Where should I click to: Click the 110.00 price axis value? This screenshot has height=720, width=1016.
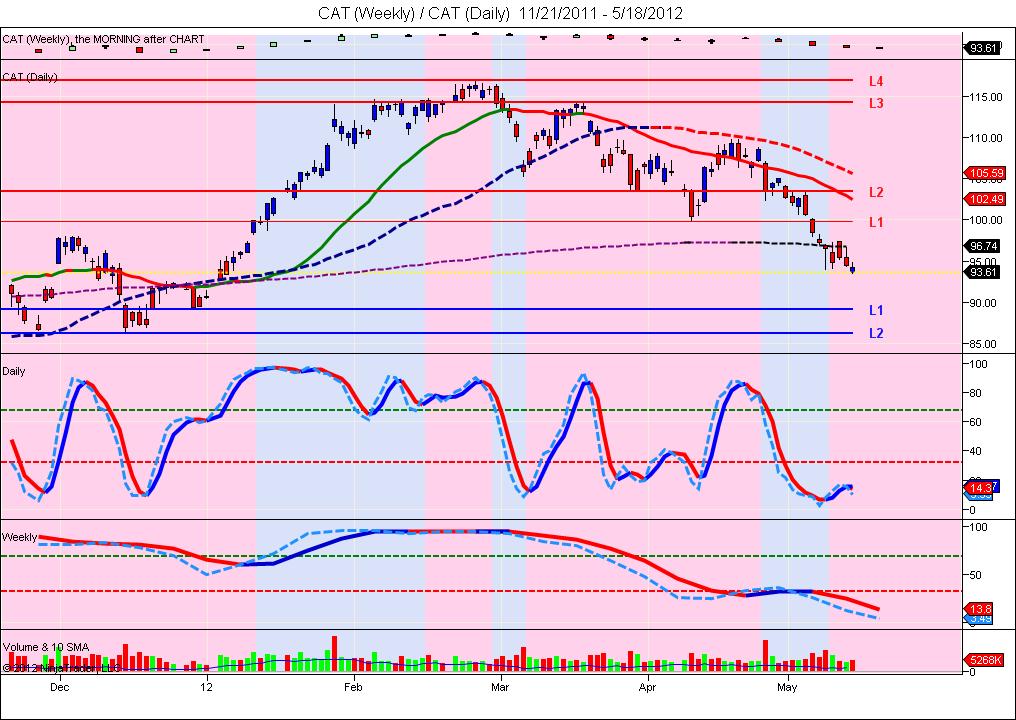click(x=986, y=138)
